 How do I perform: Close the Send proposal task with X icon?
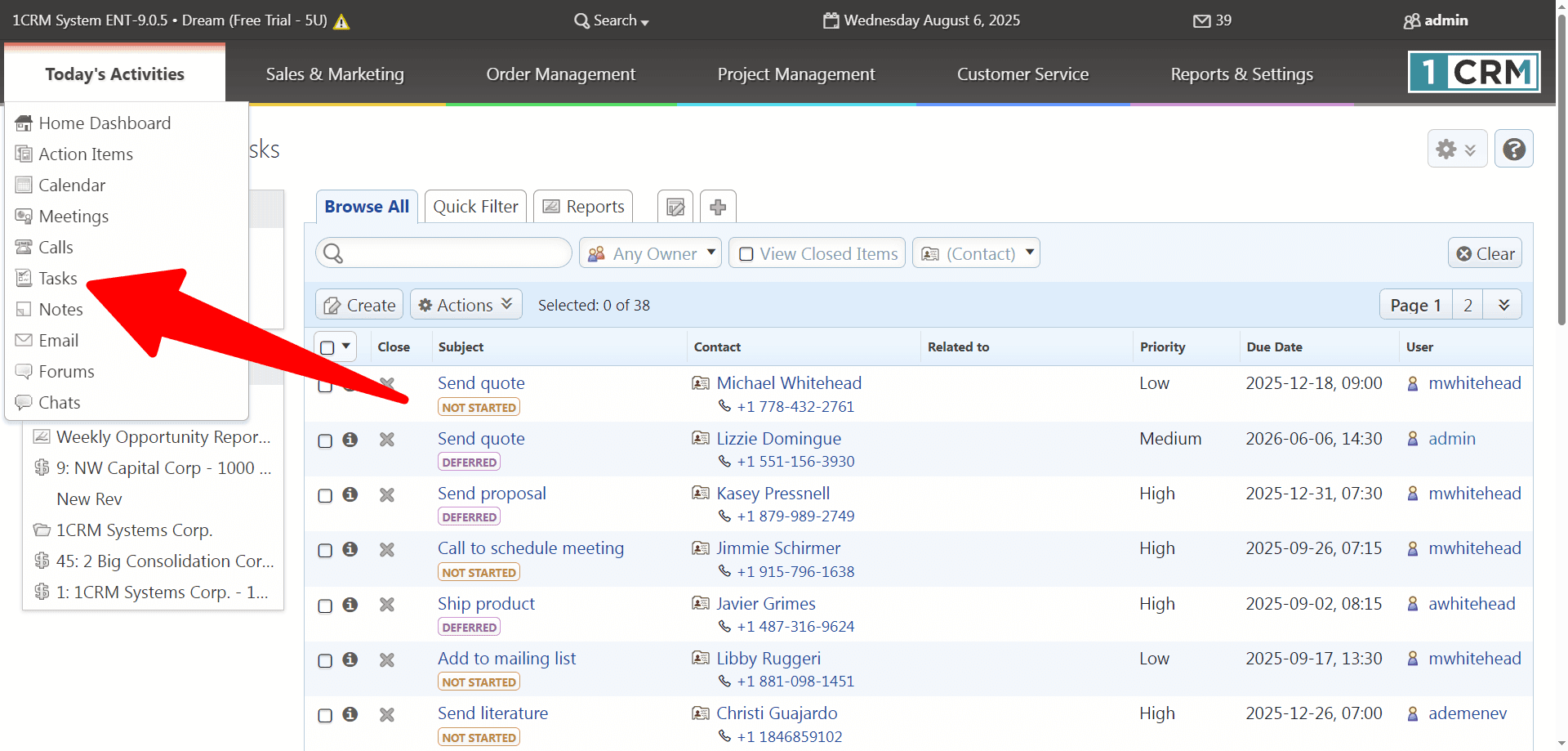coord(387,495)
